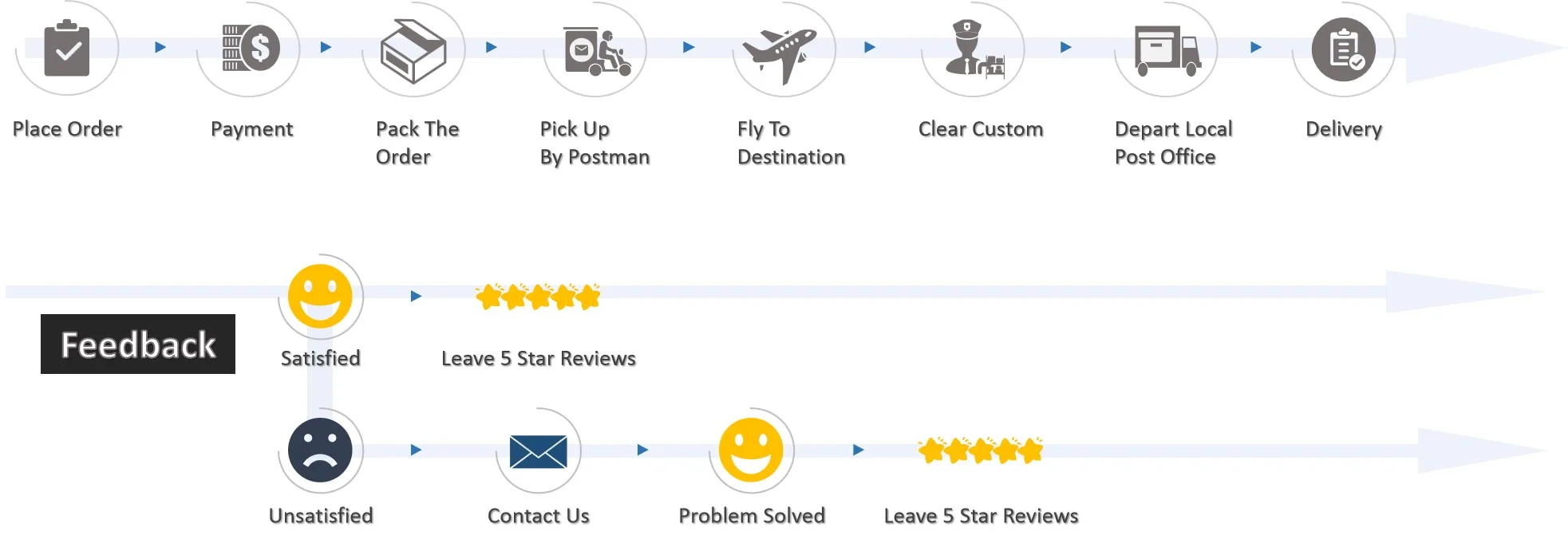Viewport: 1568px width, 535px height.
Task: Click the Unsatisfied dark sad face
Action: [x=320, y=450]
